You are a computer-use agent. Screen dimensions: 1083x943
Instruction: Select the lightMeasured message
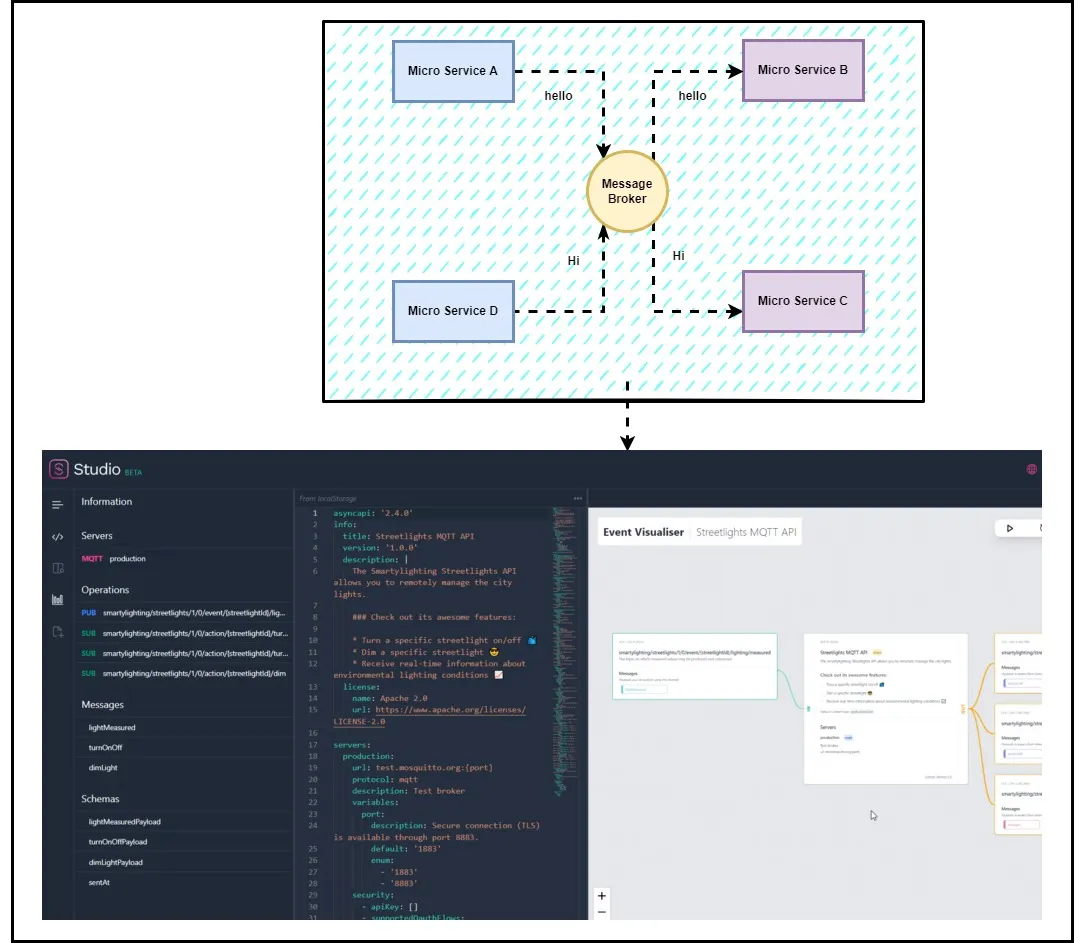113,727
